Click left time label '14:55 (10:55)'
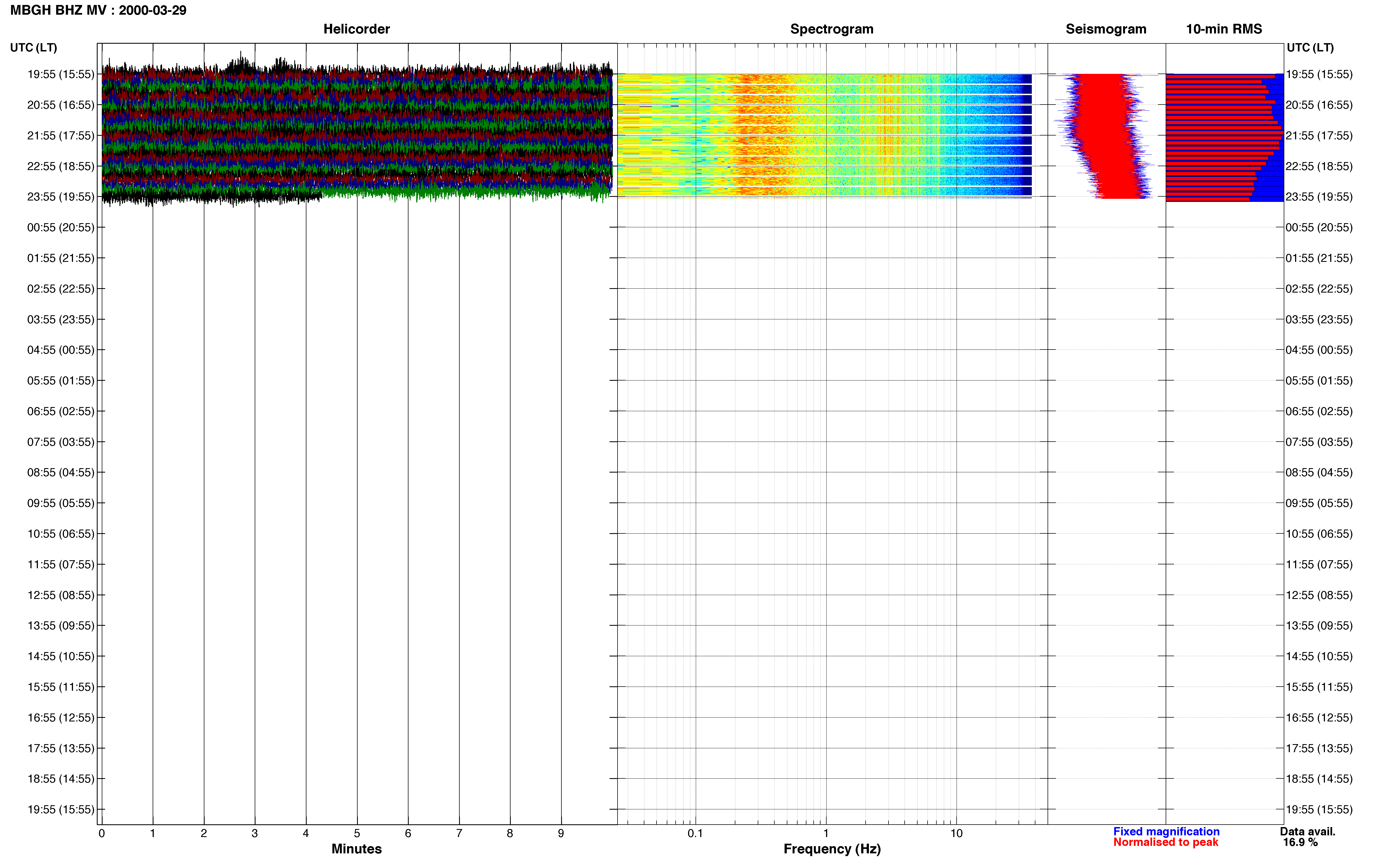 61,656
